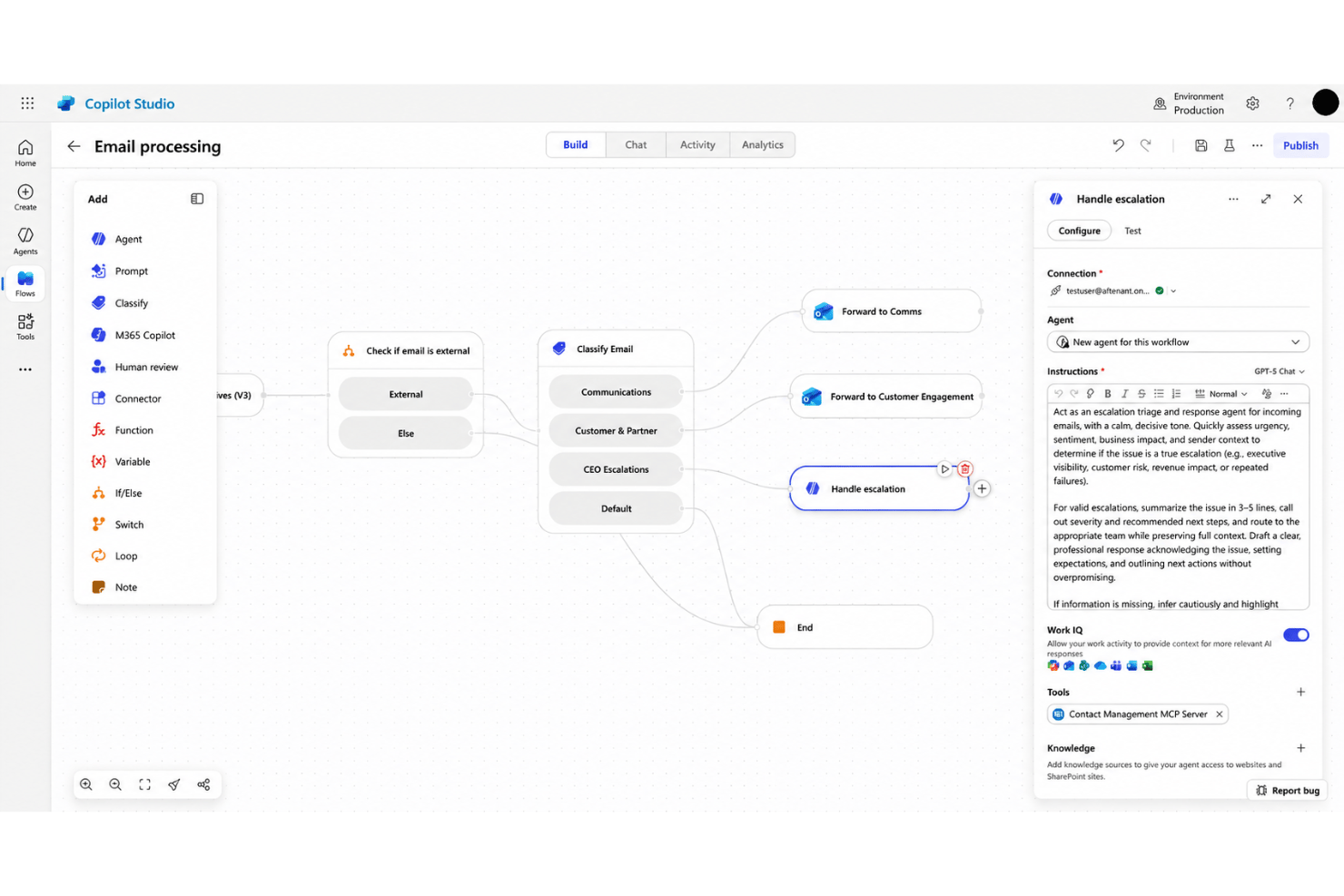Apply bold in the Instructions editor
This screenshot has height=896, width=1344.
[1108, 394]
